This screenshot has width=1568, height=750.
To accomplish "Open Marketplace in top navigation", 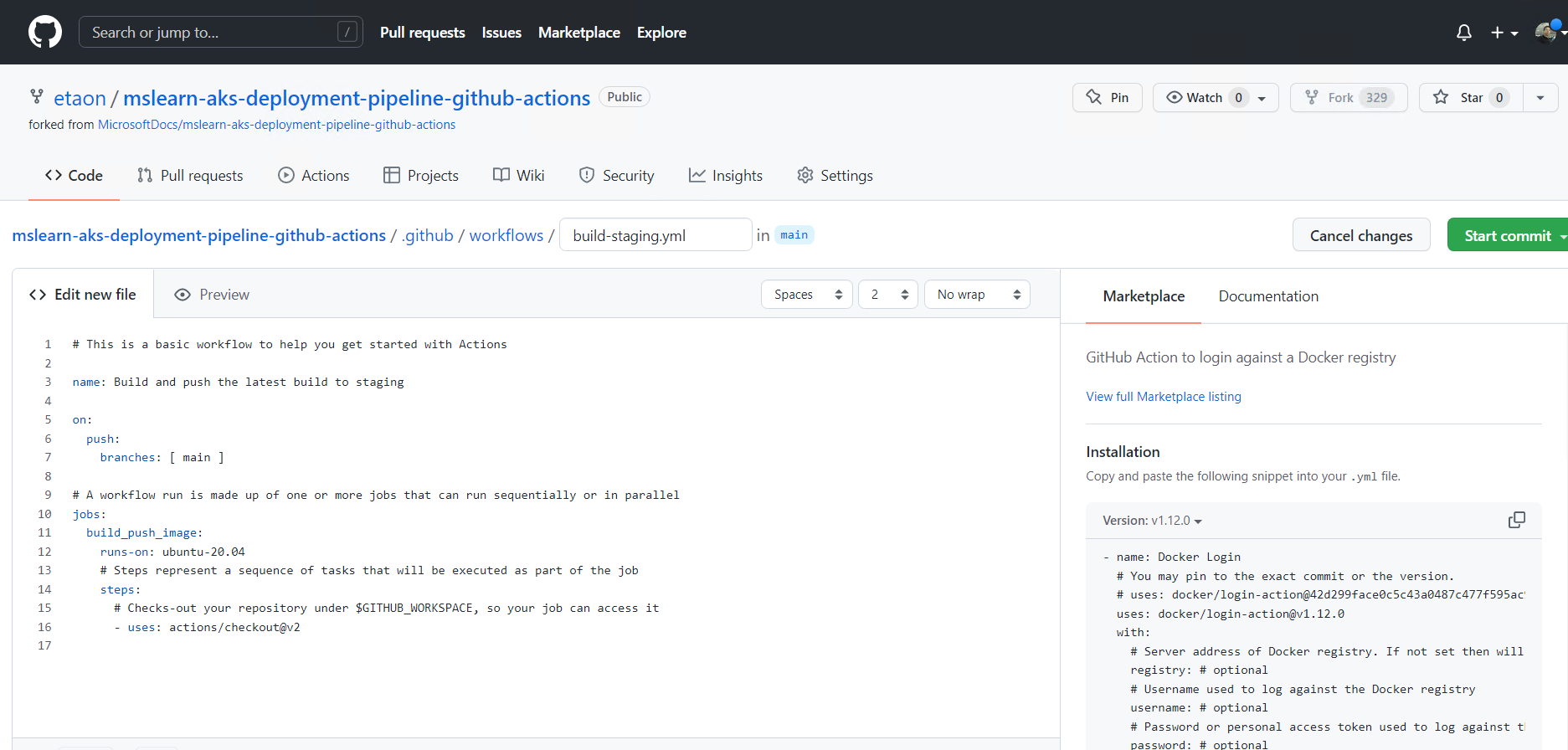I will point(579,33).
